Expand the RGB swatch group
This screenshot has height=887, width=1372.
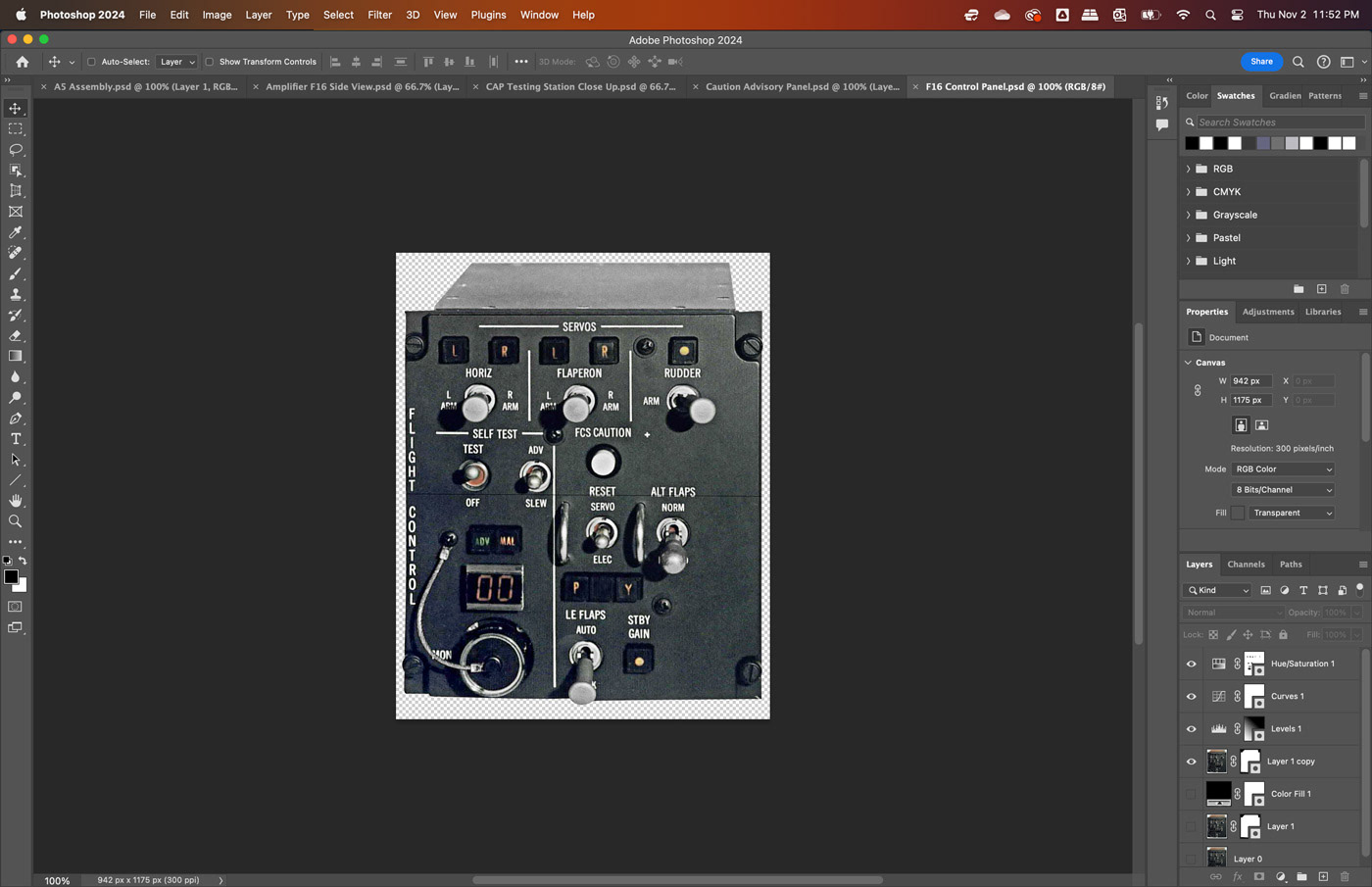[x=1189, y=169]
